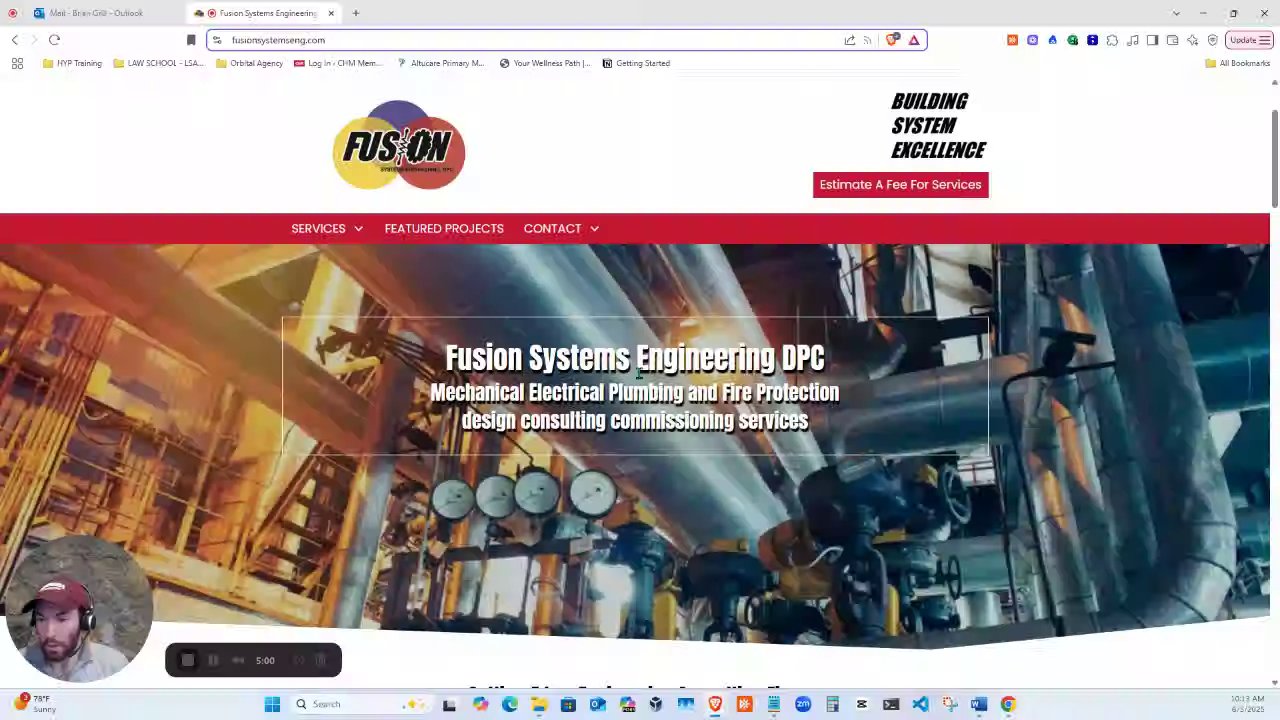Click the Fusion logo on website
The image size is (1280, 720).
coord(399,145)
